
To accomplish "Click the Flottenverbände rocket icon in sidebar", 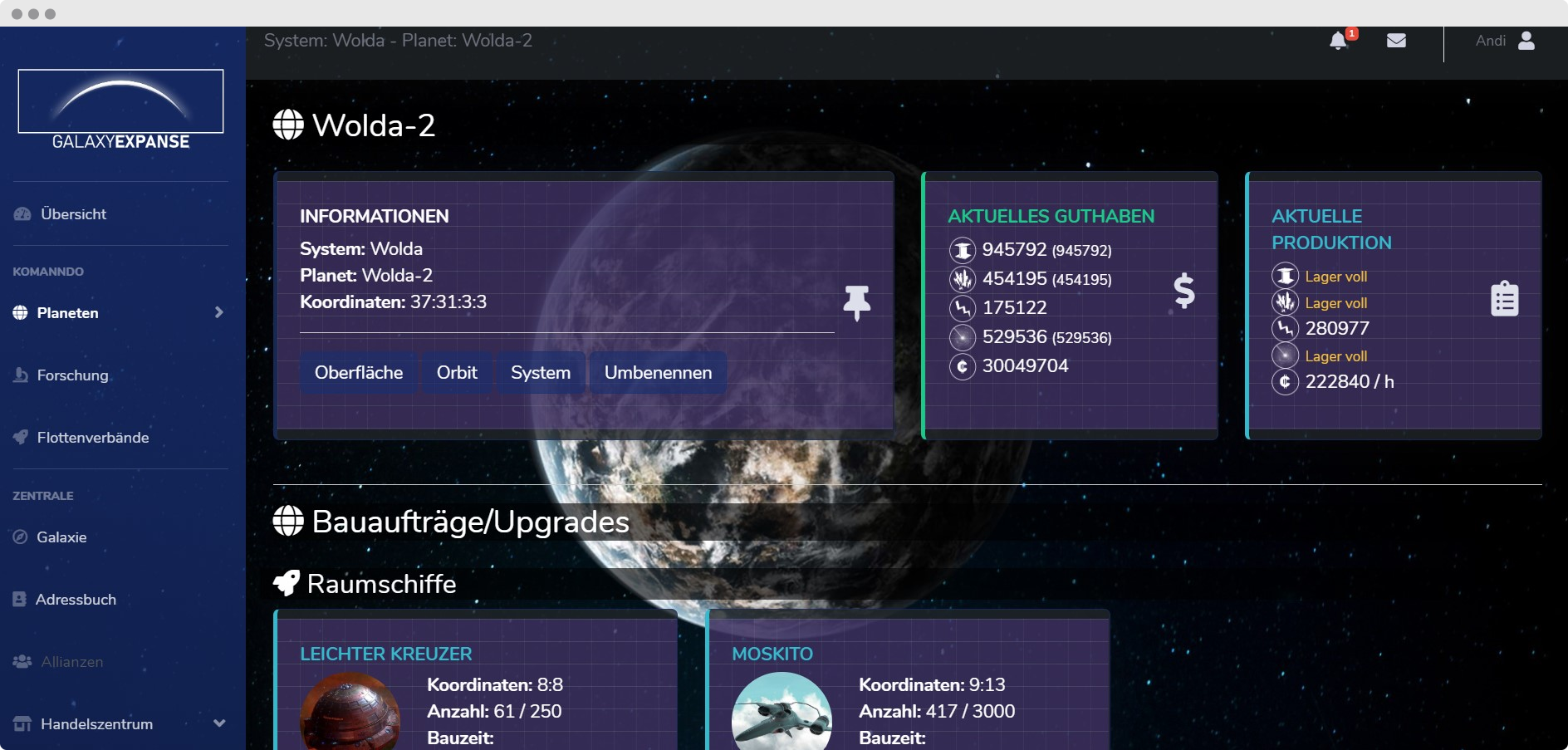I will pos(21,437).
